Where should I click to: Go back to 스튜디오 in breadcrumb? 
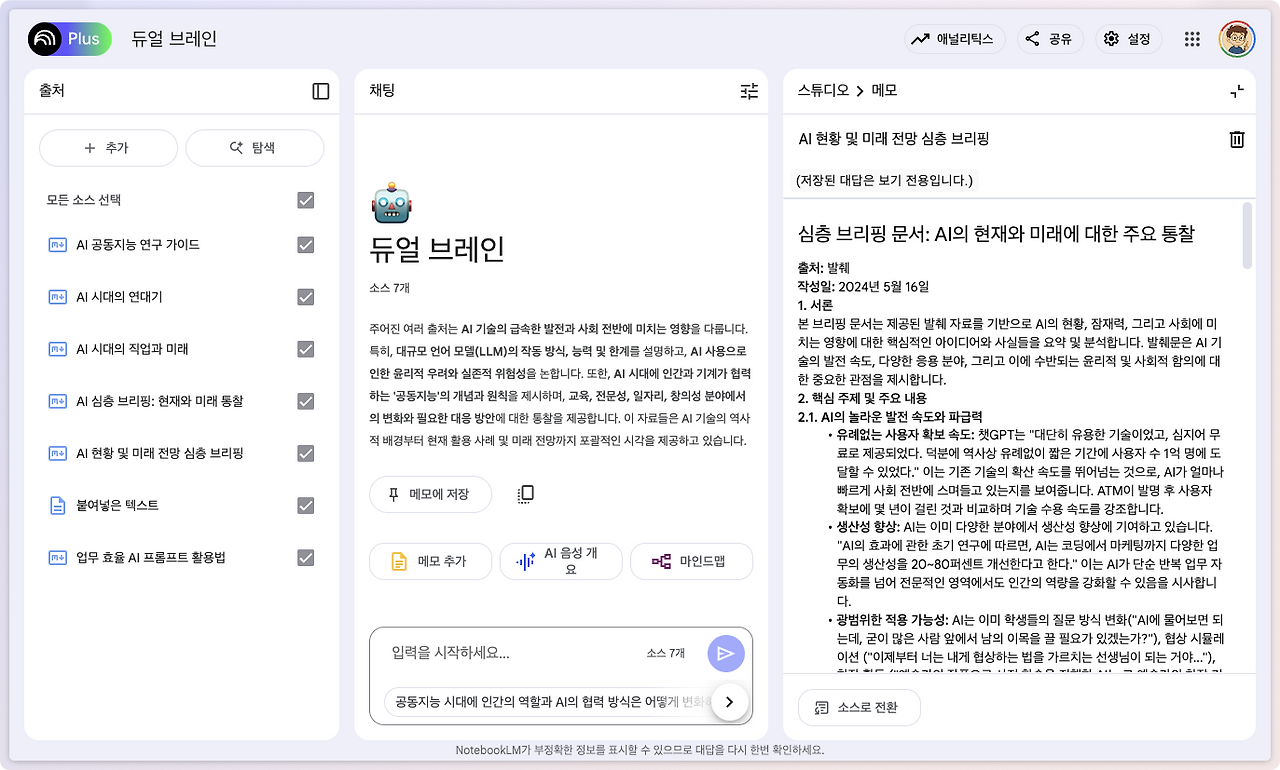(x=822, y=91)
